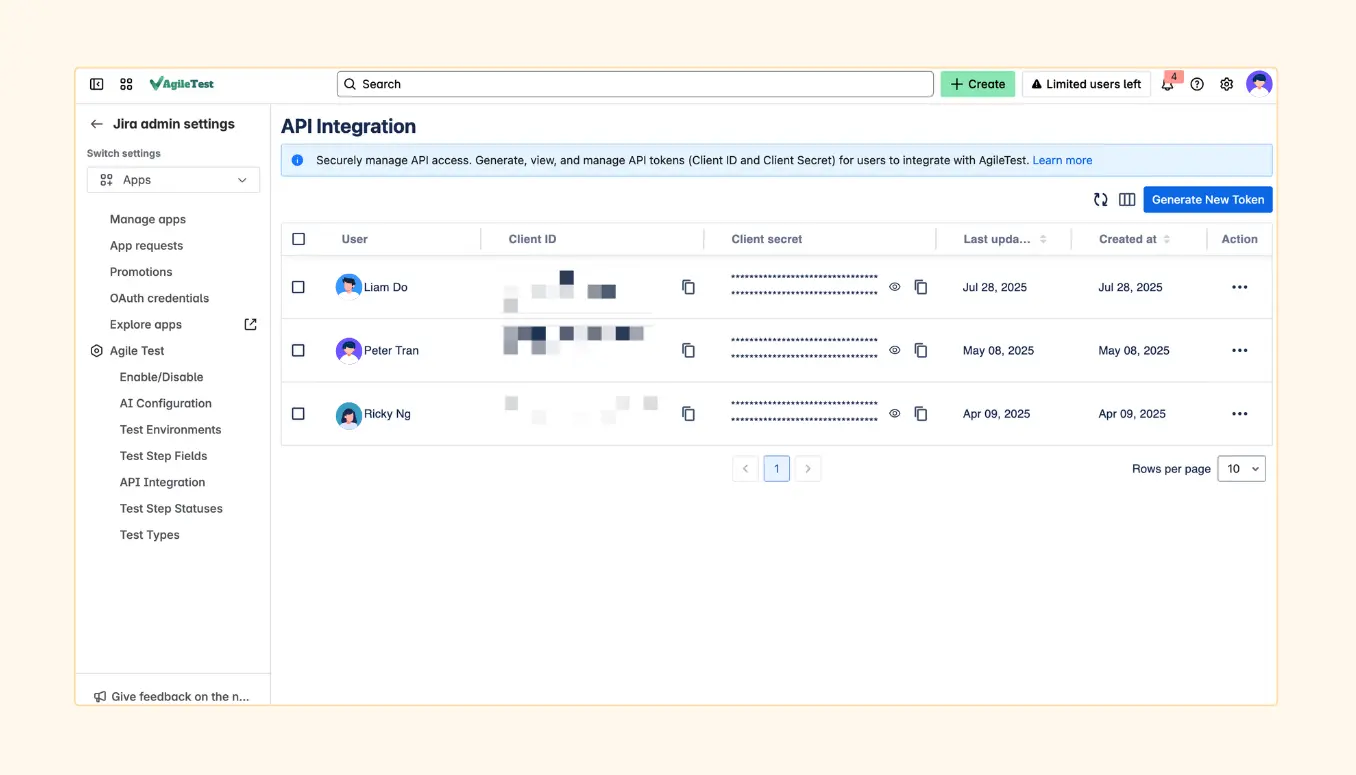Open Test Step Statuses
Image resolution: width=1356 pixels, height=775 pixels.
click(x=171, y=508)
